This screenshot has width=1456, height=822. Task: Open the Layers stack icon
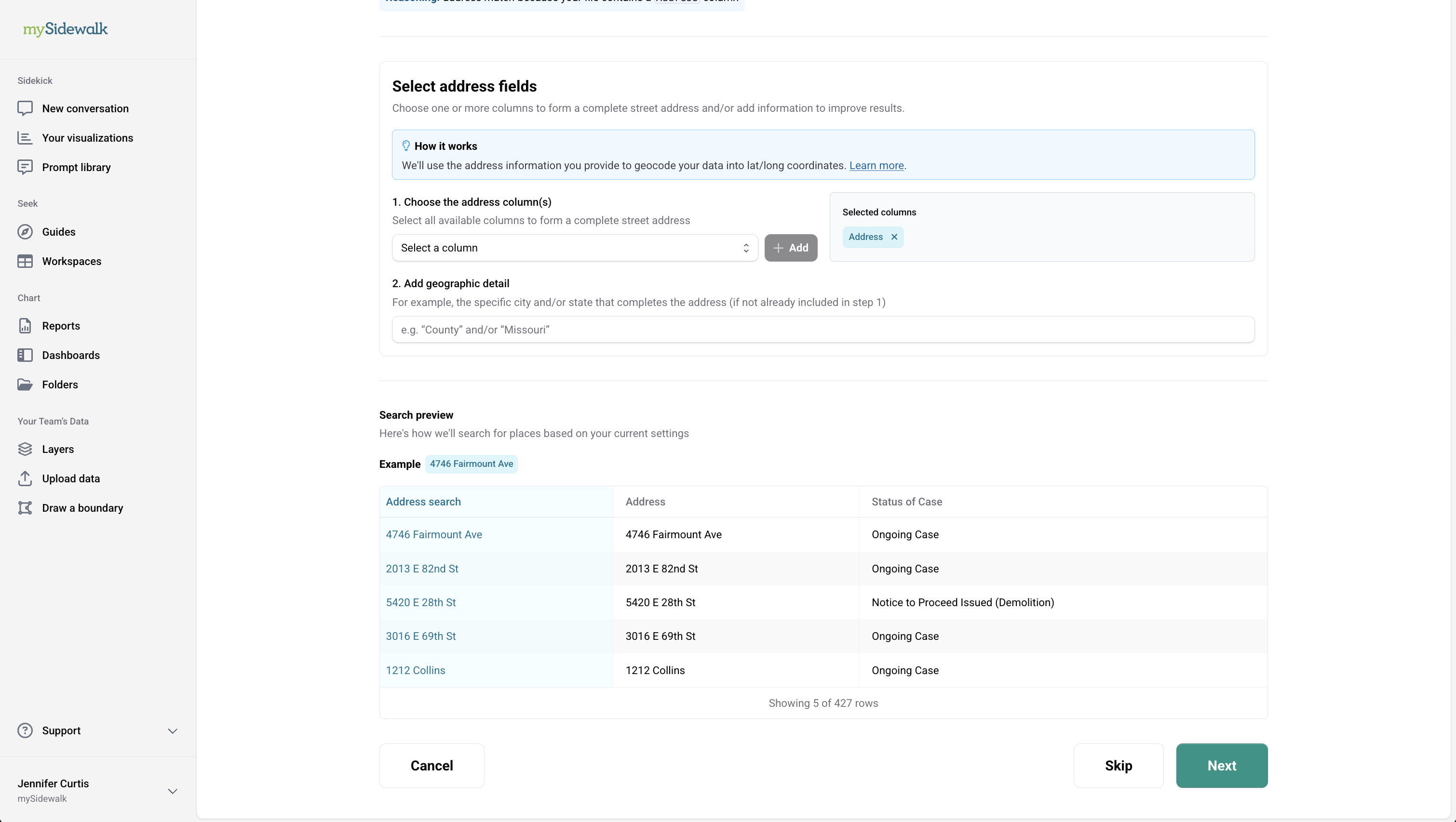25,449
